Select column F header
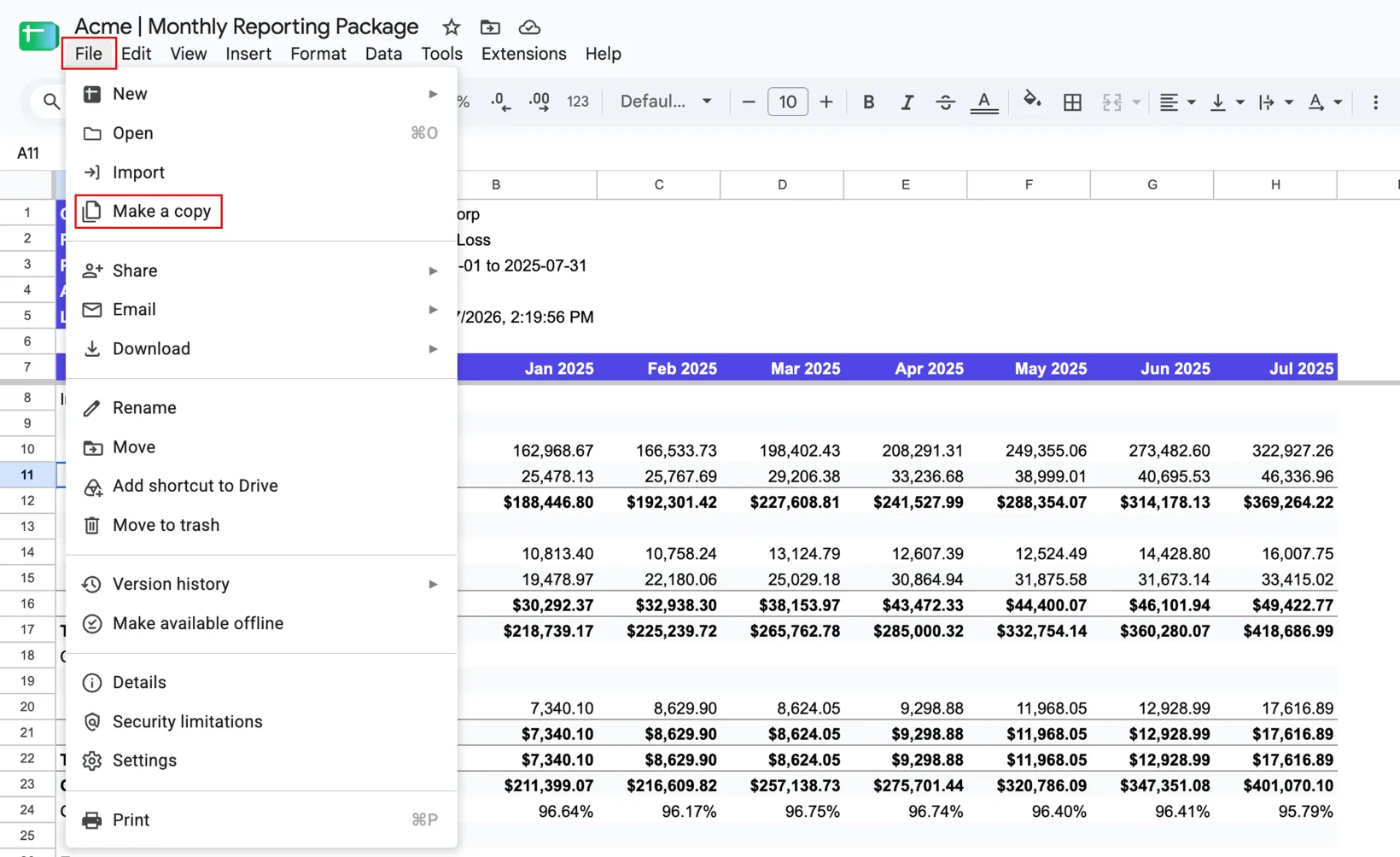Image resolution: width=1400 pixels, height=857 pixels. (x=1029, y=184)
